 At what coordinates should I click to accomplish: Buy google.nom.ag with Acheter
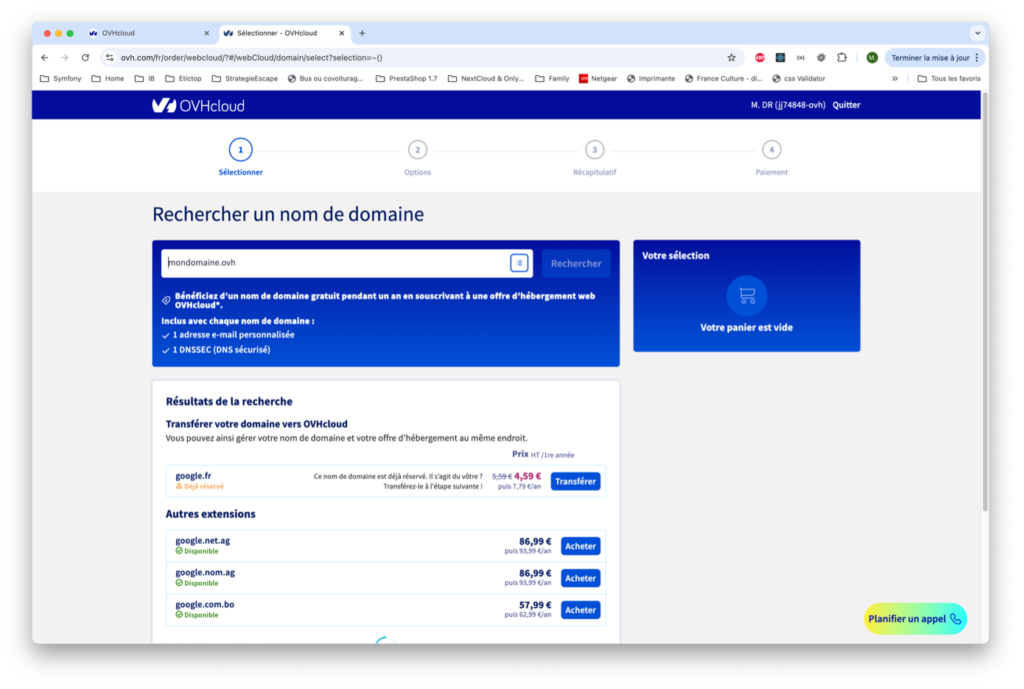click(580, 578)
